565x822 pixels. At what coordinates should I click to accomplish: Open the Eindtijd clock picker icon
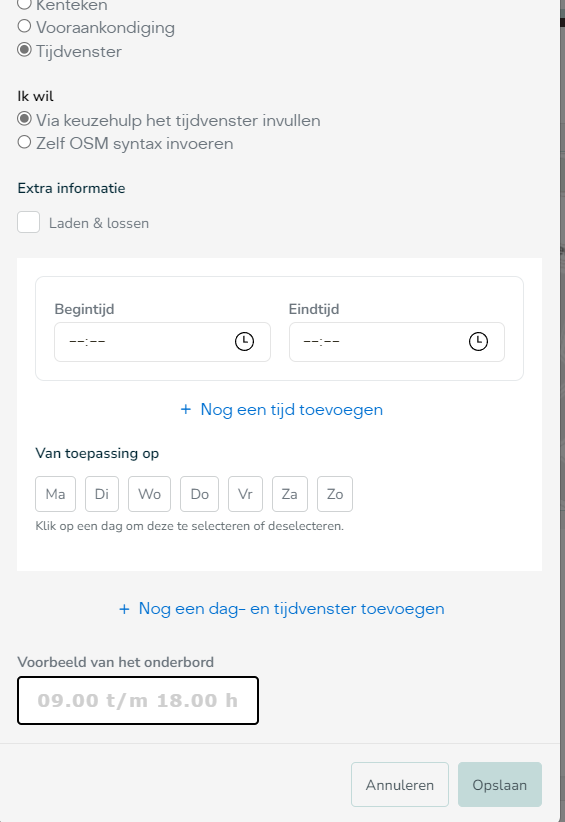478,341
